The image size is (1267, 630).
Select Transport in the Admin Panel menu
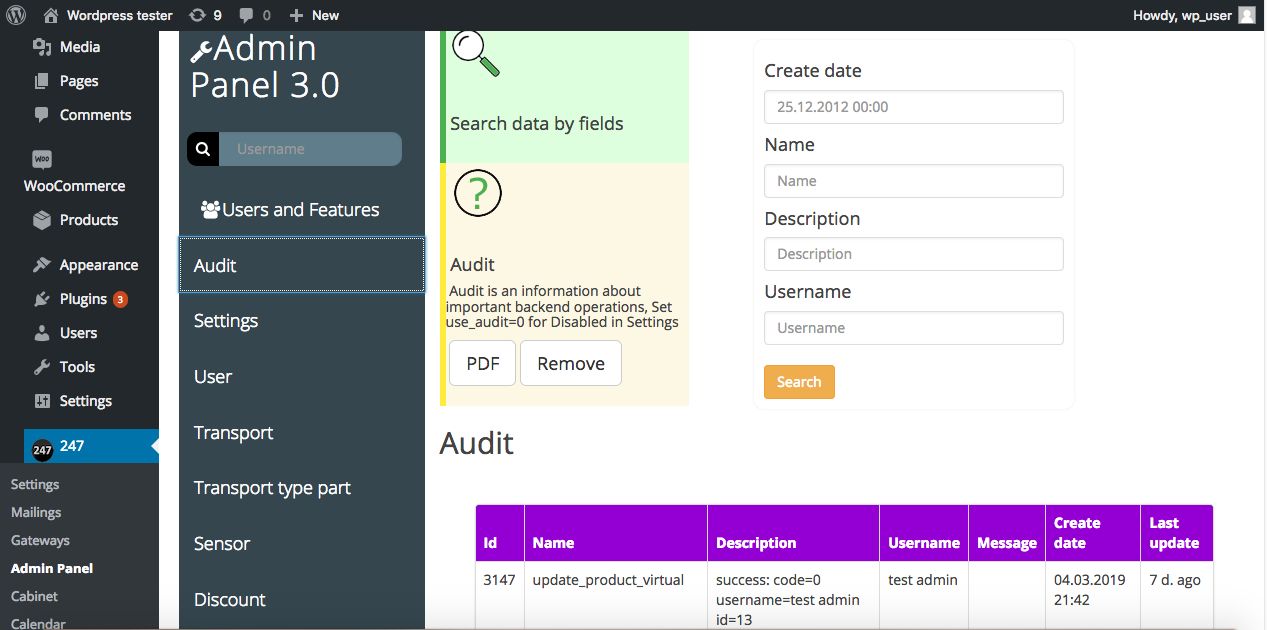click(x=233, y=433)
